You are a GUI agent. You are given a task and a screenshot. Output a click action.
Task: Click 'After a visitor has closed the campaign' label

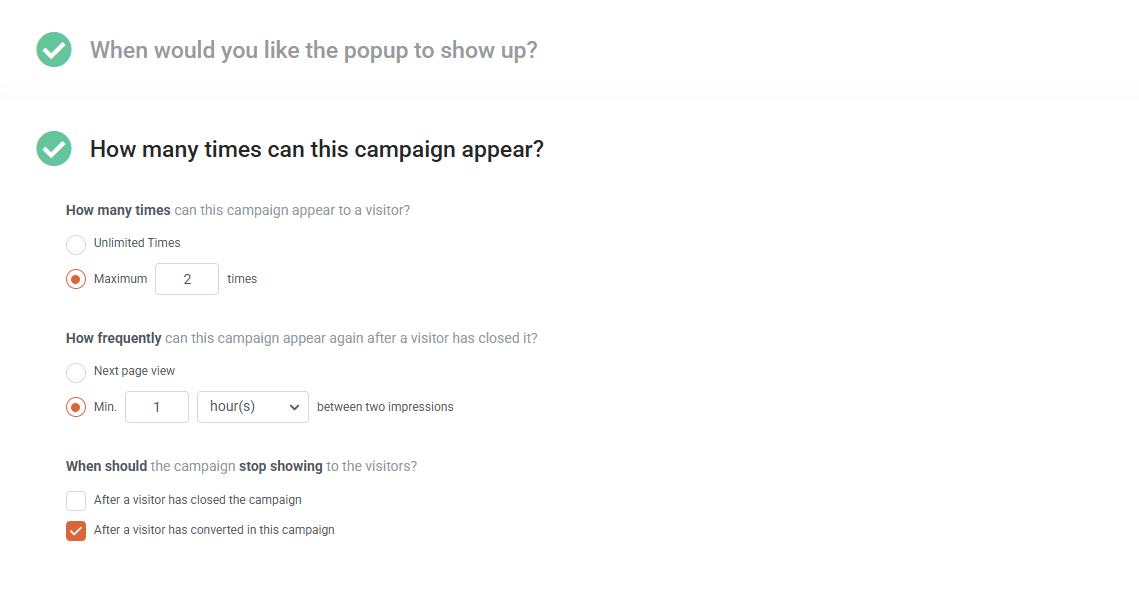point(198,500)
